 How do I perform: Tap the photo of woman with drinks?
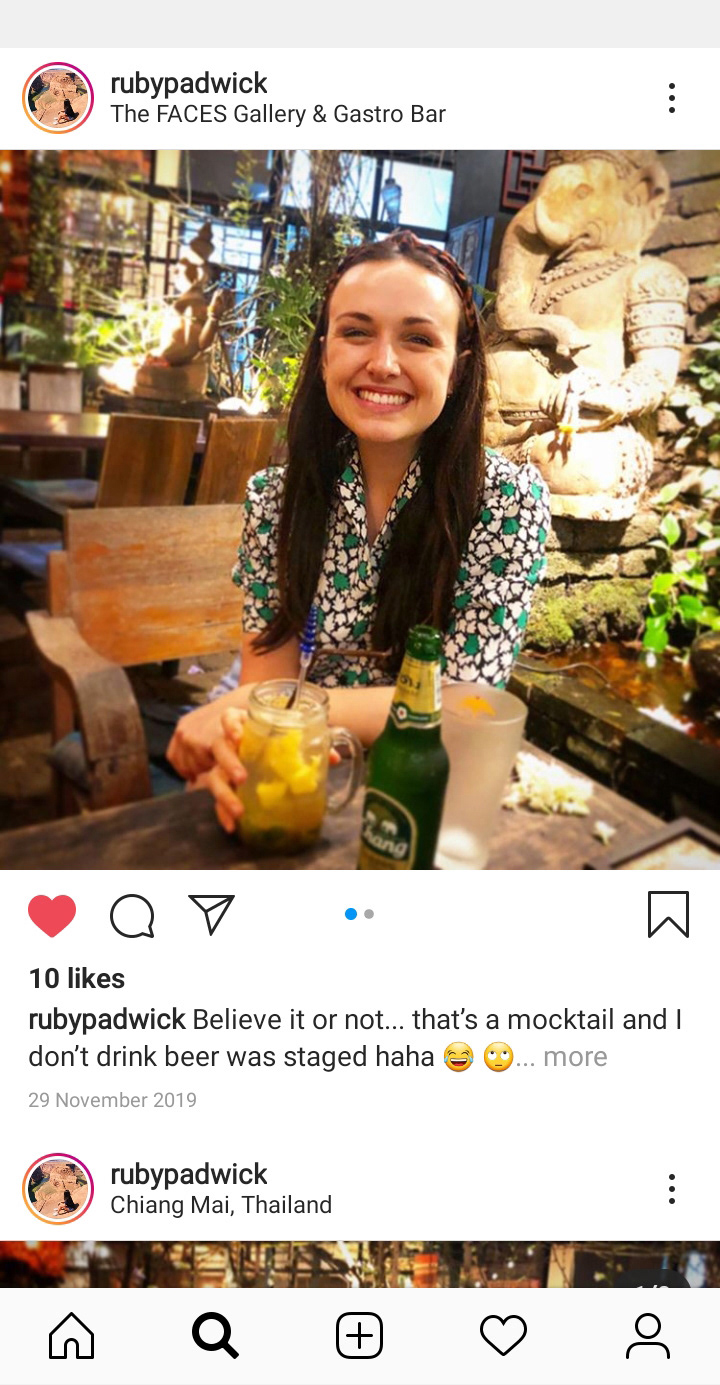[360, 510]
